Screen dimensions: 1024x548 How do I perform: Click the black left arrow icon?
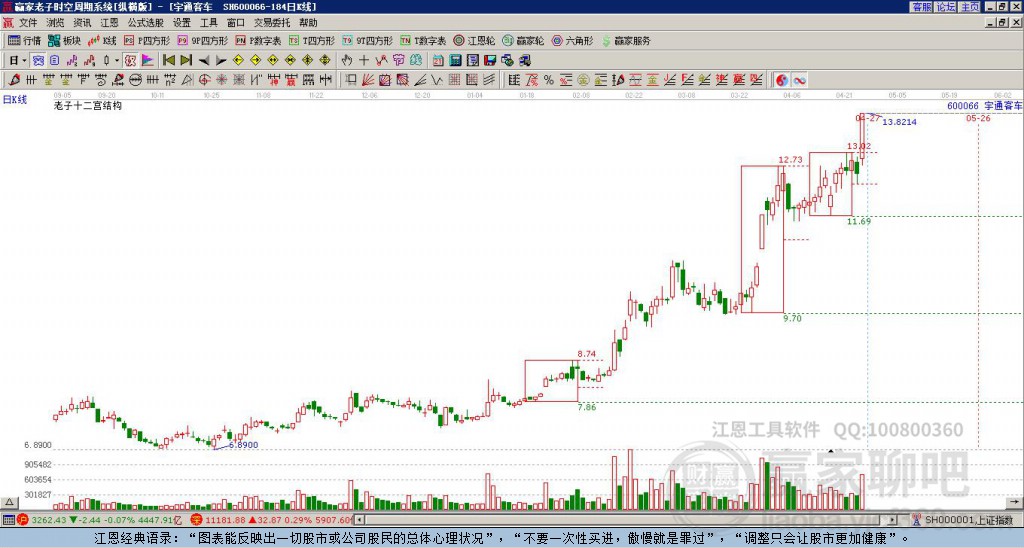(204, 61)
